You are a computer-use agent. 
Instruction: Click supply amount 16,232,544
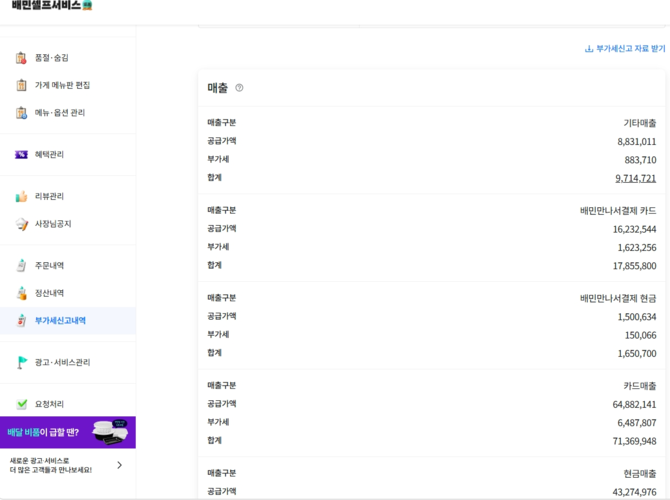[x=634, y=229]
